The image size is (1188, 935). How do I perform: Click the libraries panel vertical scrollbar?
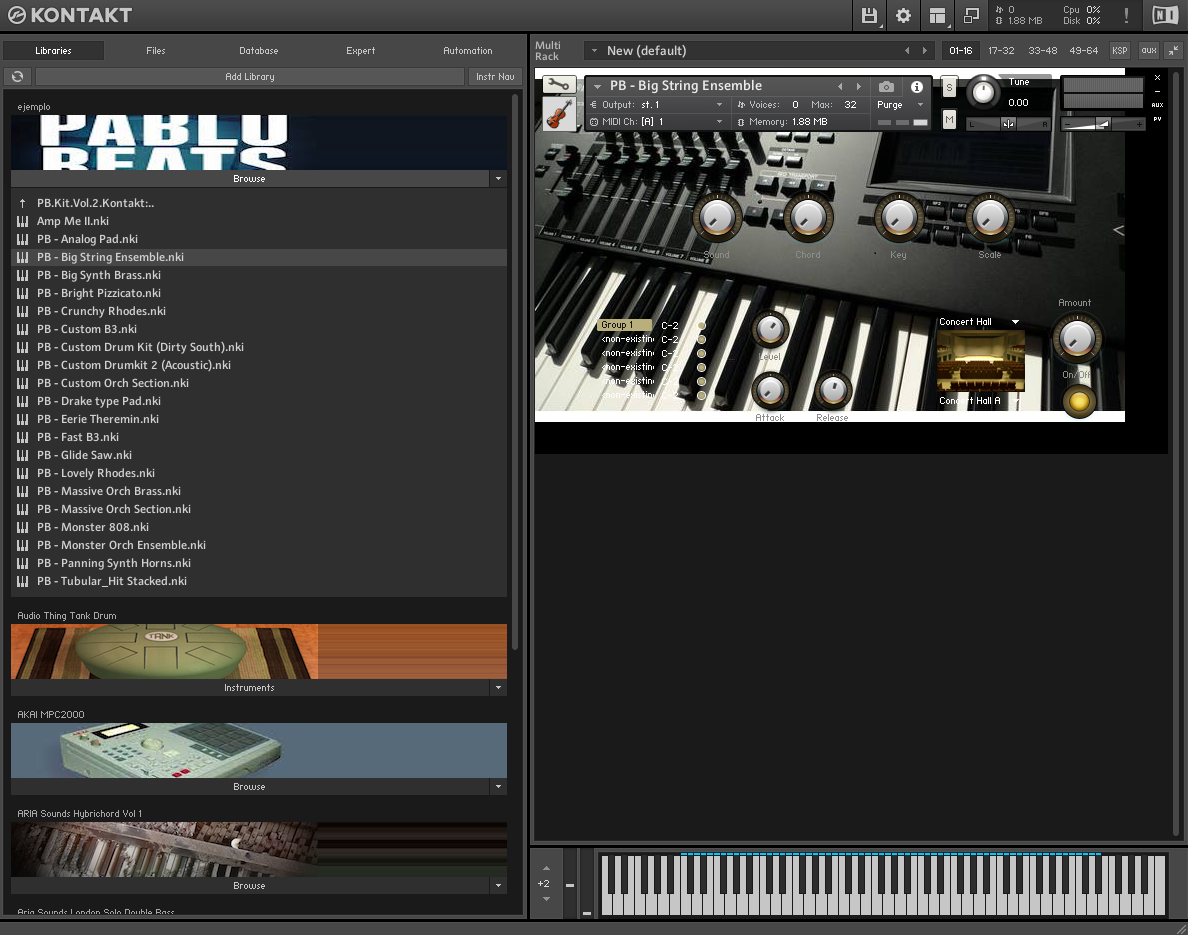coord(515,371)
